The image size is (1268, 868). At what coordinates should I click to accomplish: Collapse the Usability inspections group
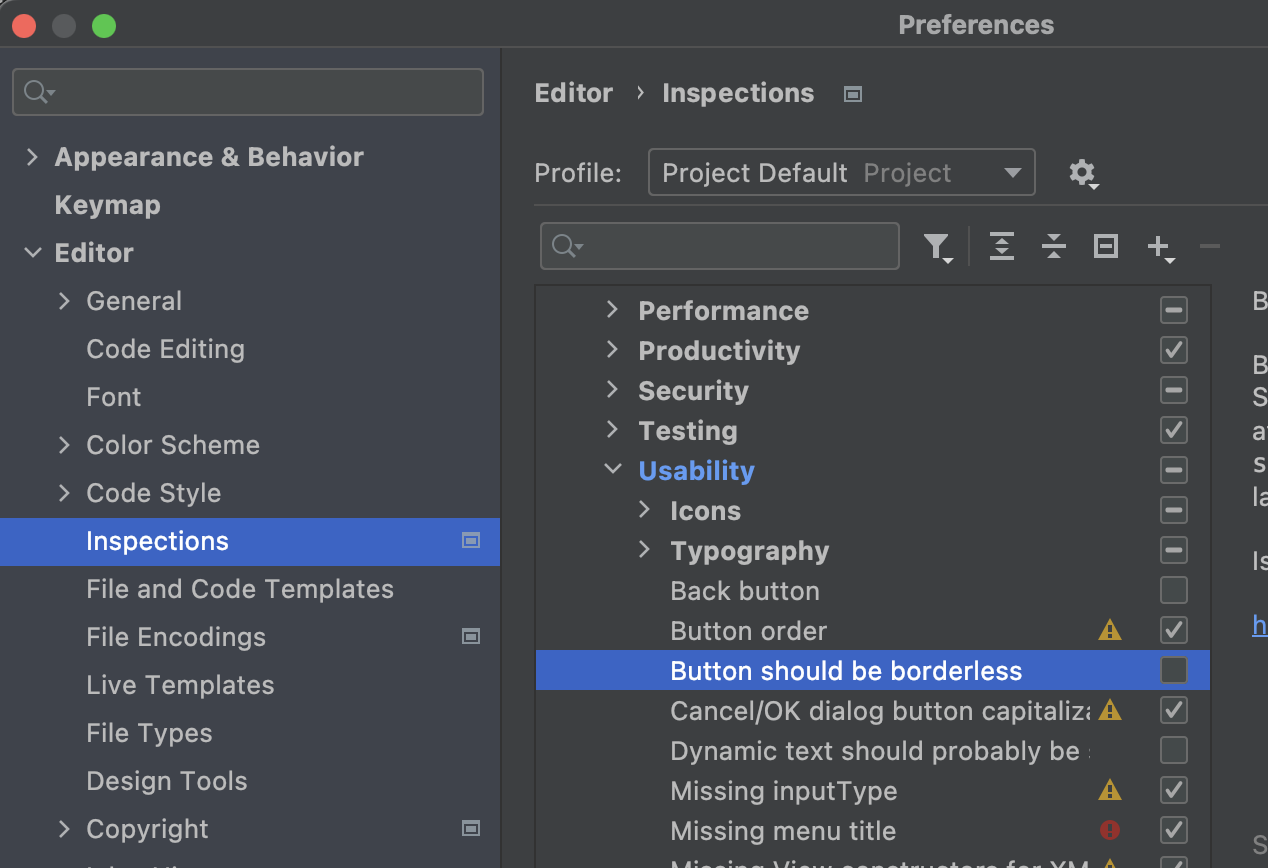(613, 470)
